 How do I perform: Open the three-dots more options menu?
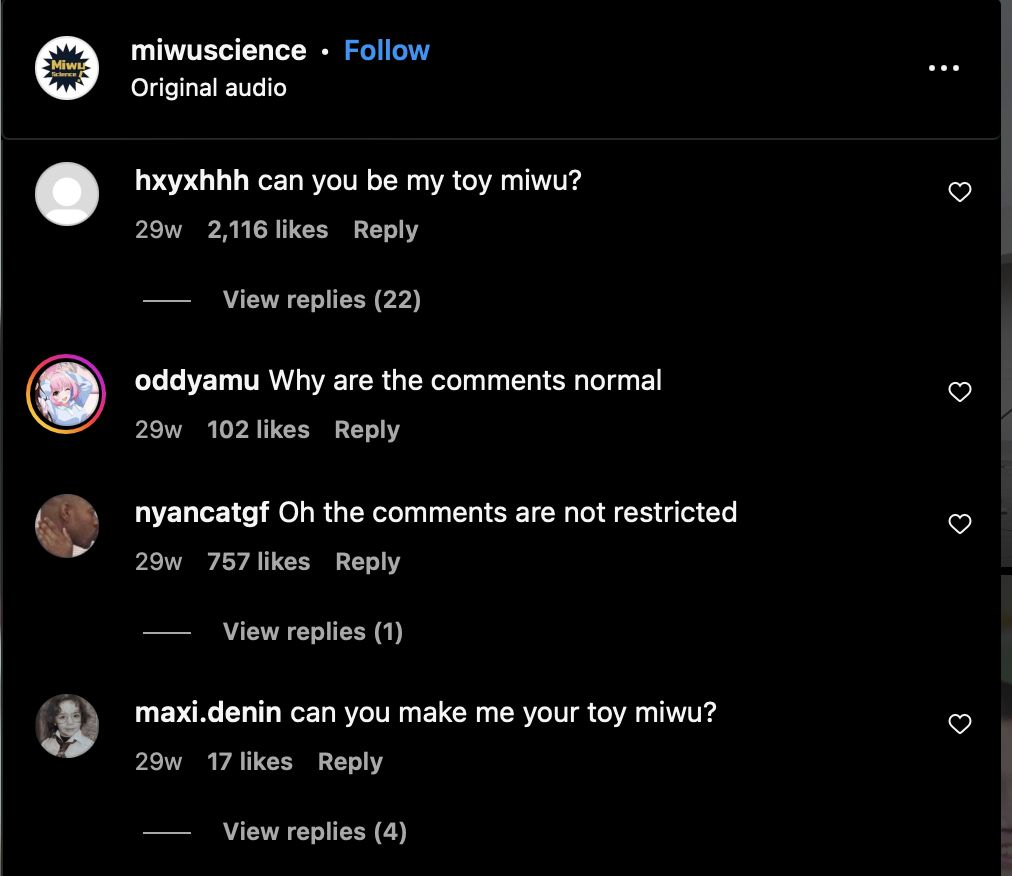coord(943,68)
